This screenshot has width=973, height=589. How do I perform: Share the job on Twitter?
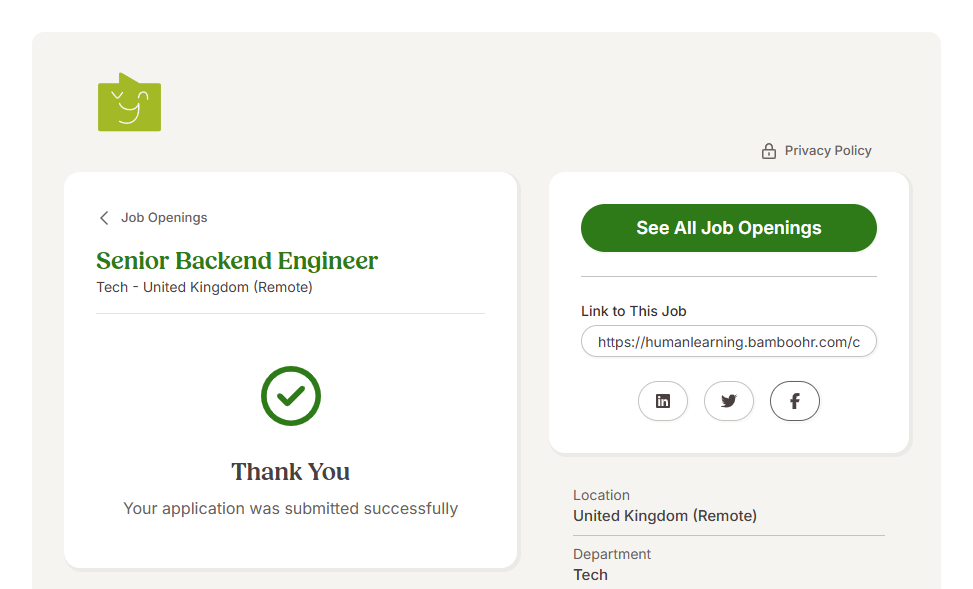tap(729, 401)
